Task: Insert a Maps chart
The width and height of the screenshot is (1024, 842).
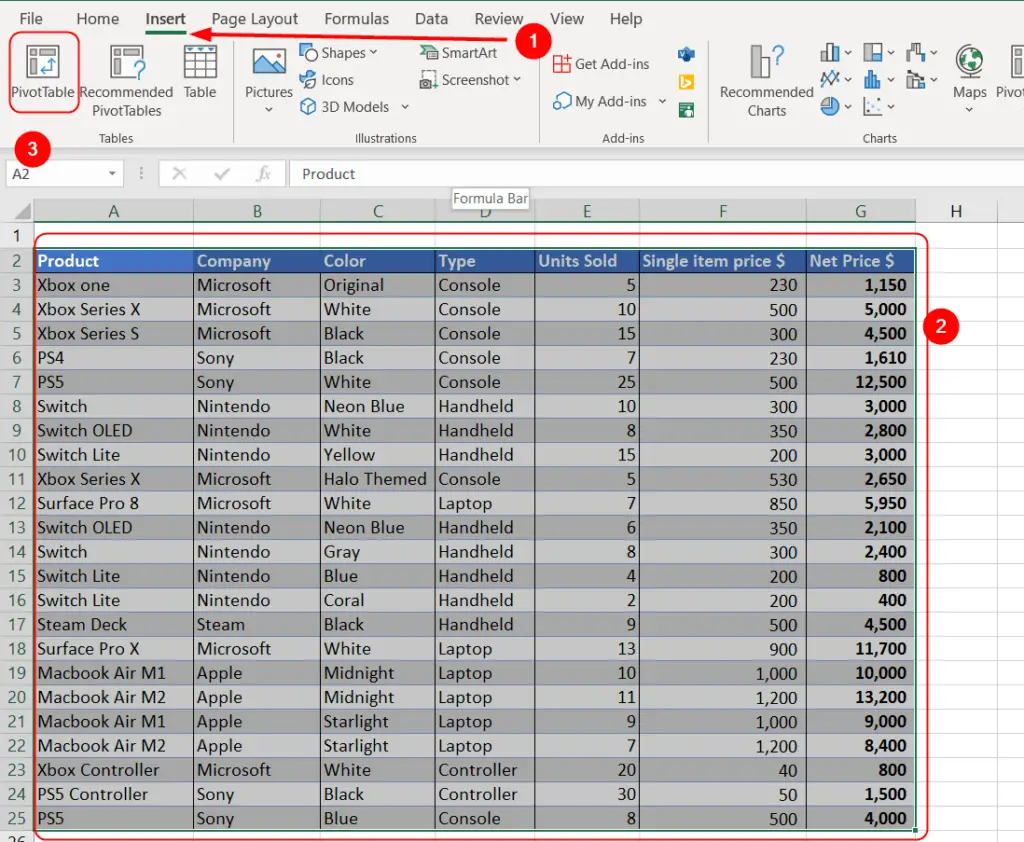Action: pos(969,73)
